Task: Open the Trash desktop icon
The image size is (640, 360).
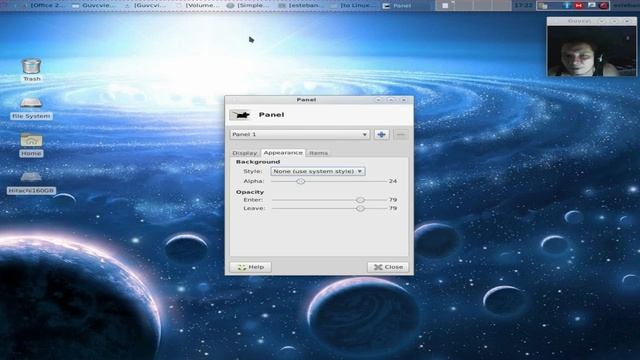Action: coord(31,70)
